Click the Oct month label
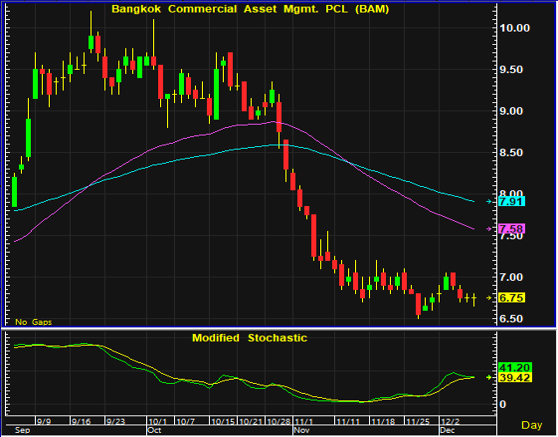 click(x=154, y=430)
